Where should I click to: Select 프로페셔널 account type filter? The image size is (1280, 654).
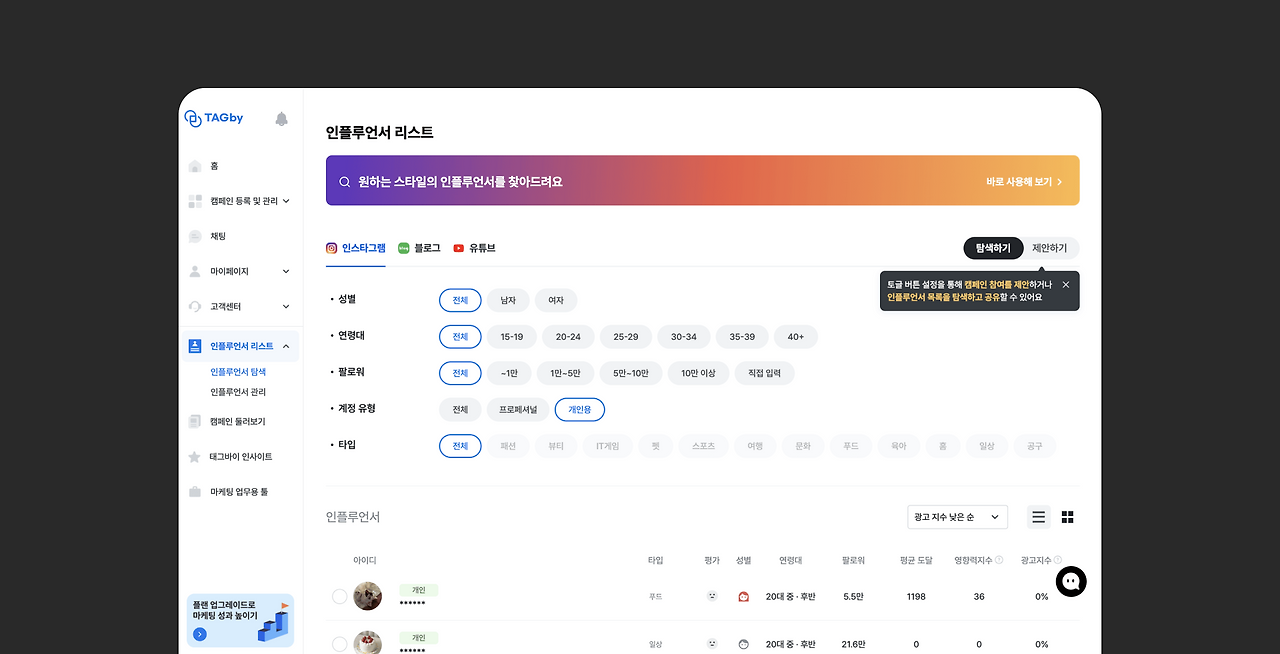coord(518,409)
